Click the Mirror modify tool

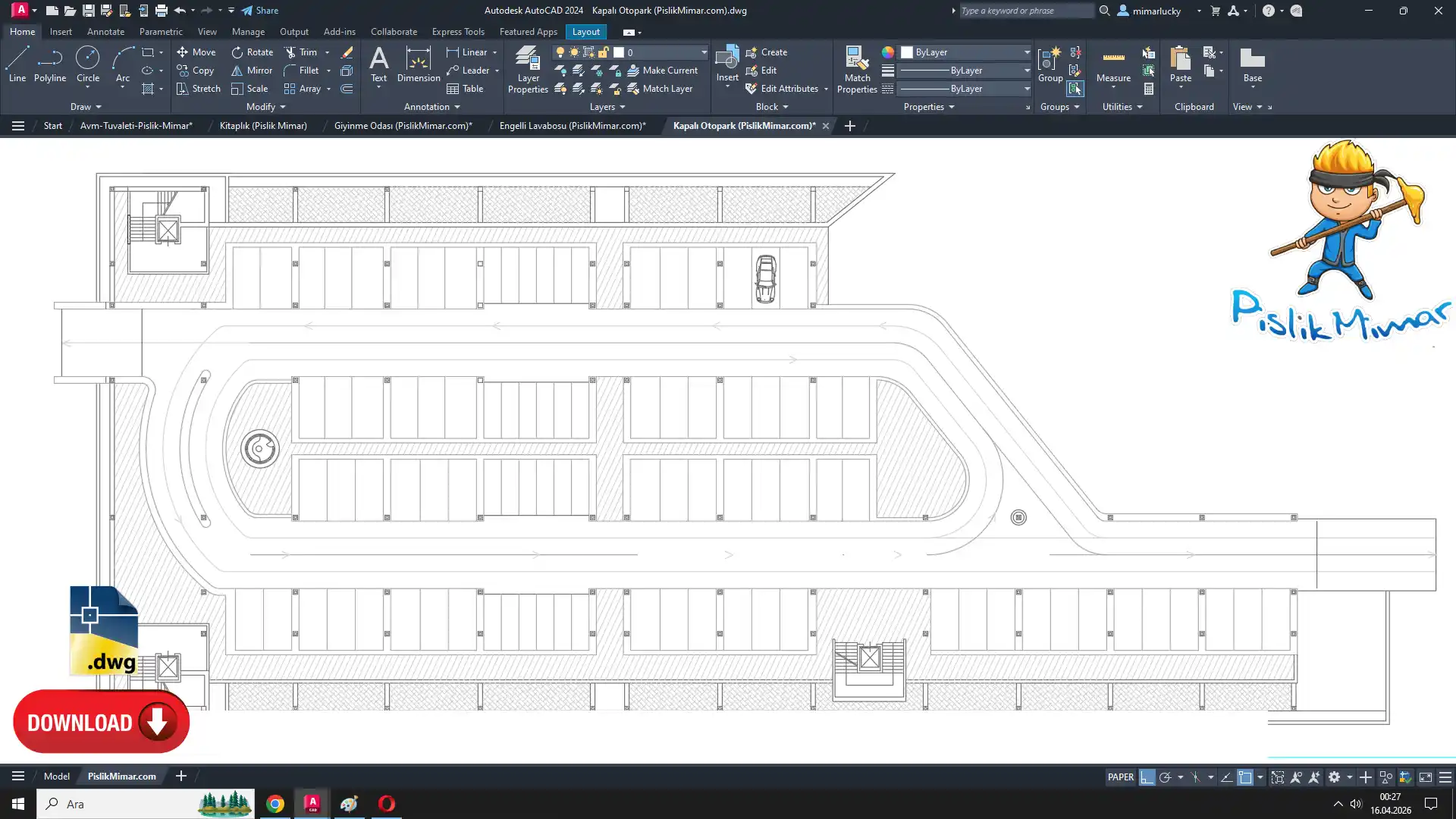[252, 71]
